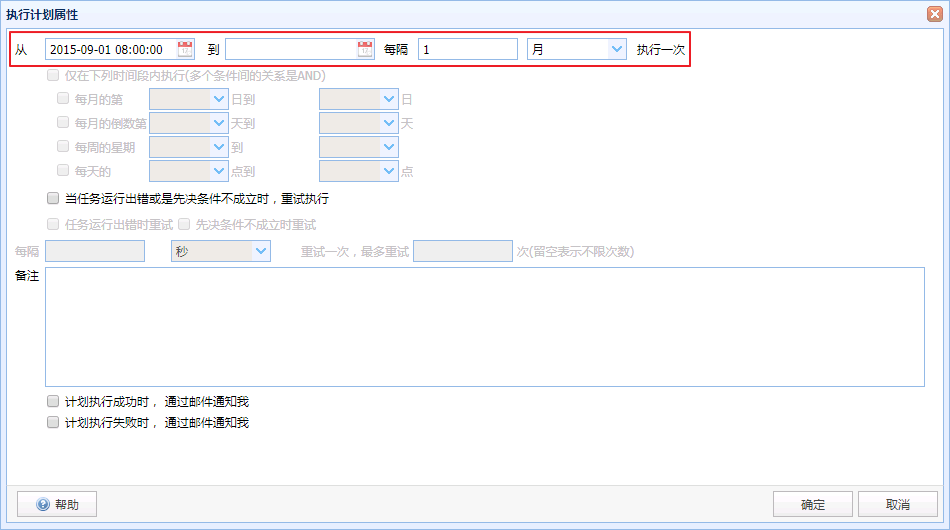Open the 天到 end day dropdown
The width and height of the screenshot is (950, 530).
click(389, 123)
